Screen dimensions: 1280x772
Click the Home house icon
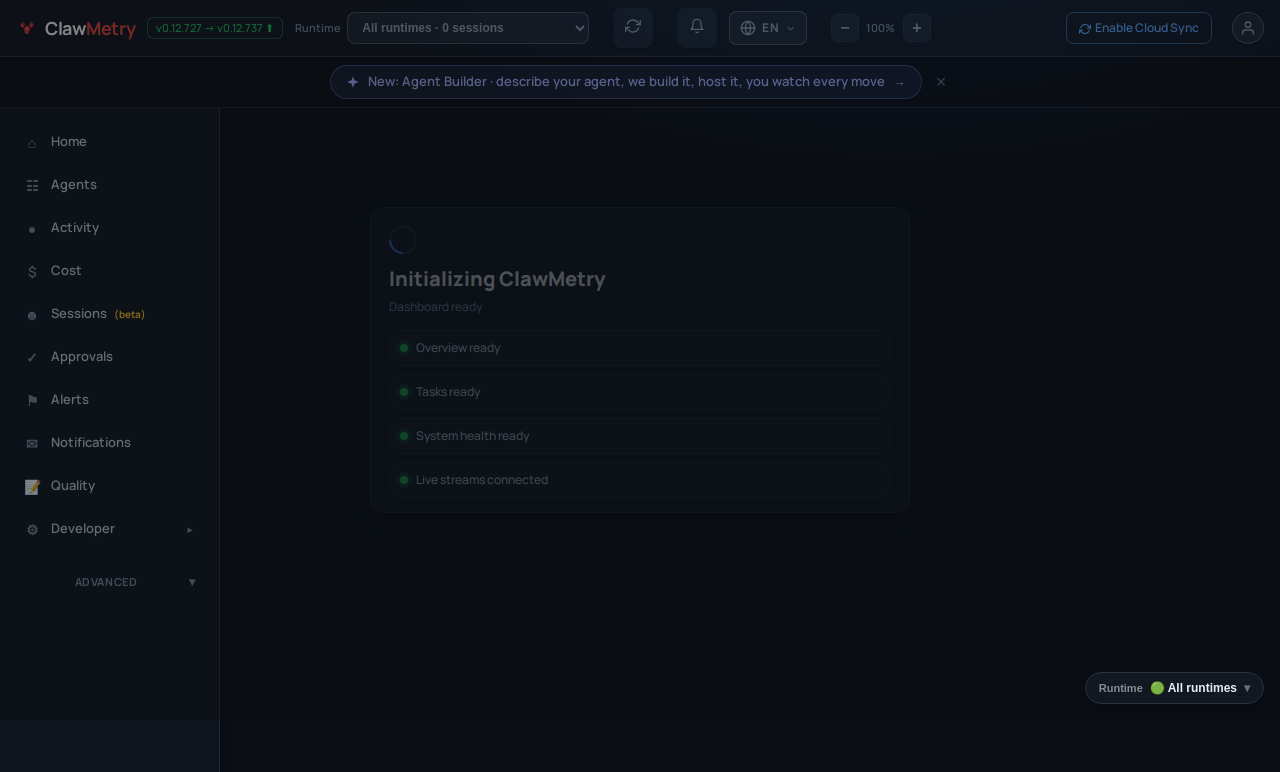(32, 143)
